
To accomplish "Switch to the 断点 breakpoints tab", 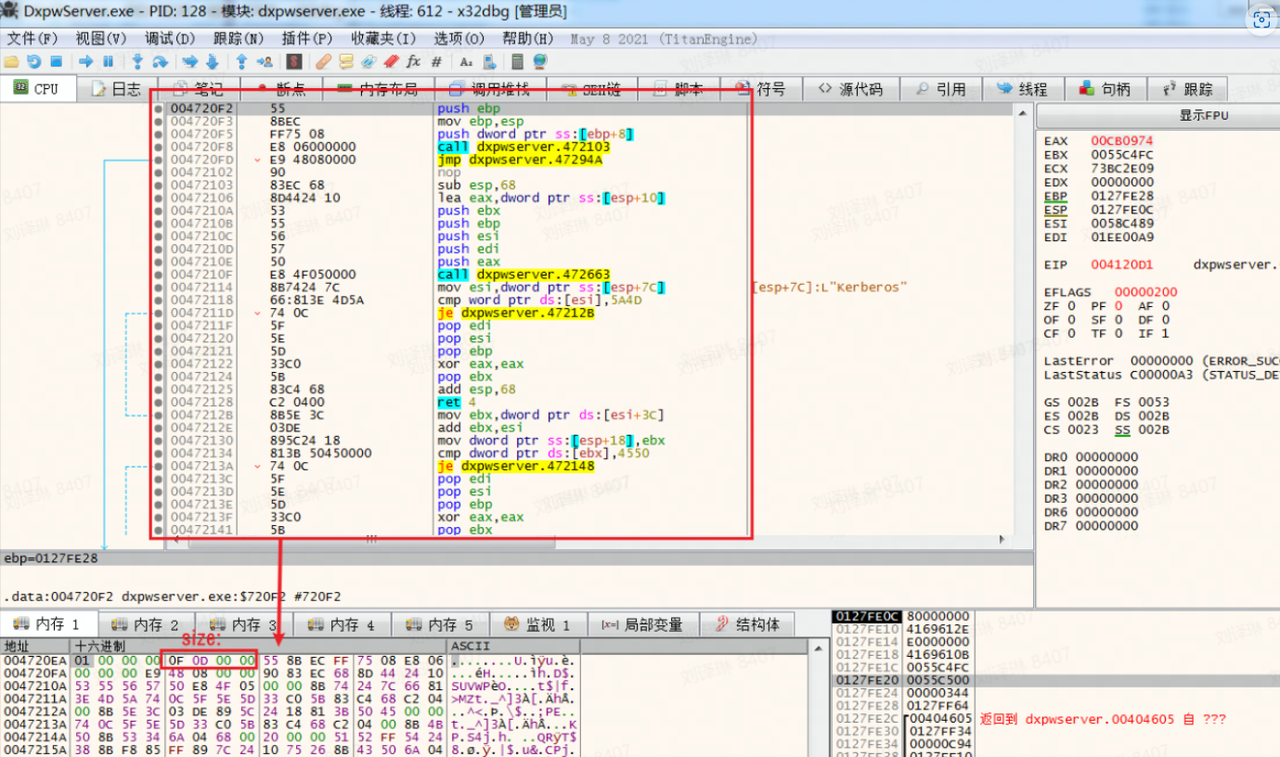I will coord(280,89).
